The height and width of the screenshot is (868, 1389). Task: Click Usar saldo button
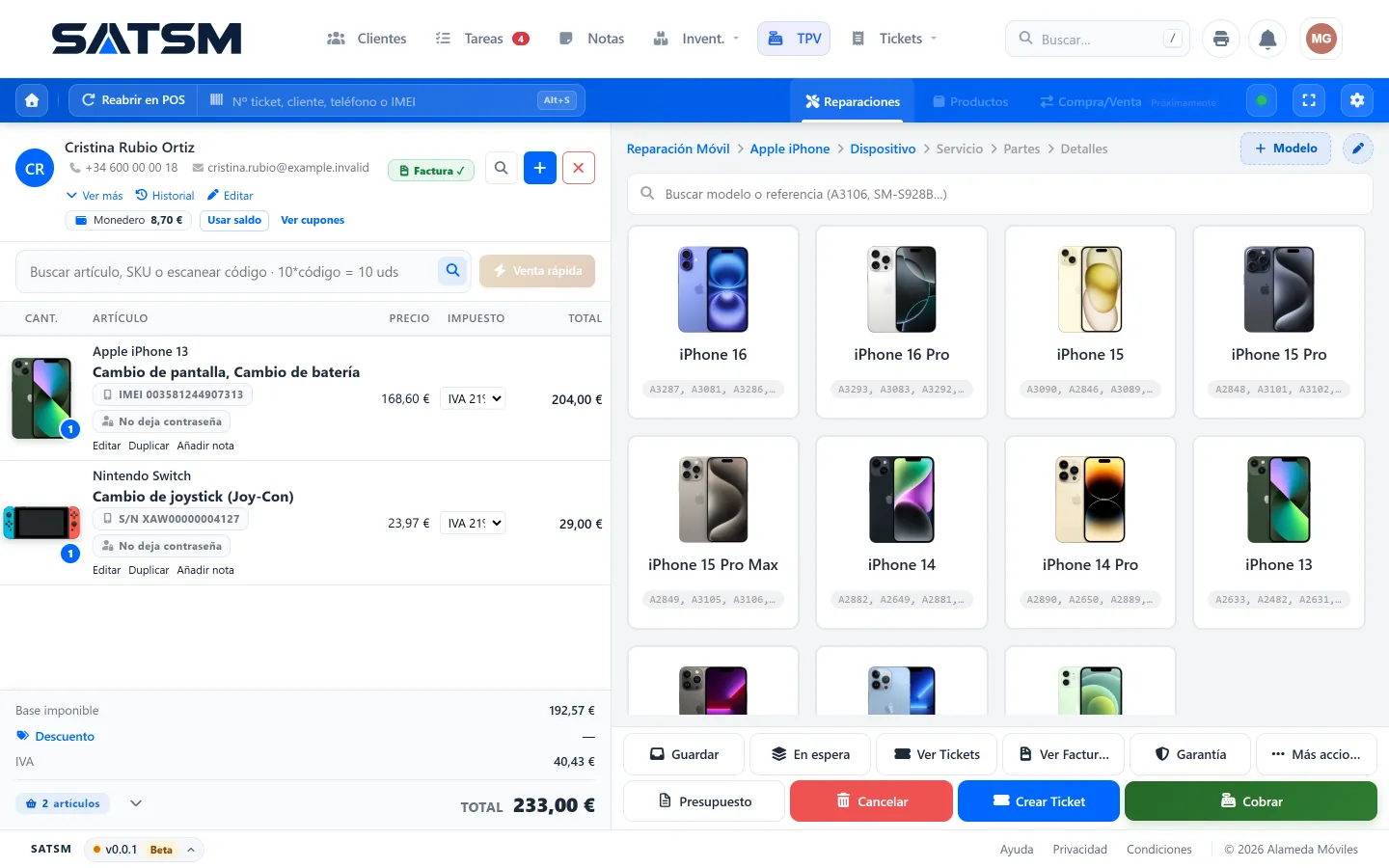click(234, 220)
